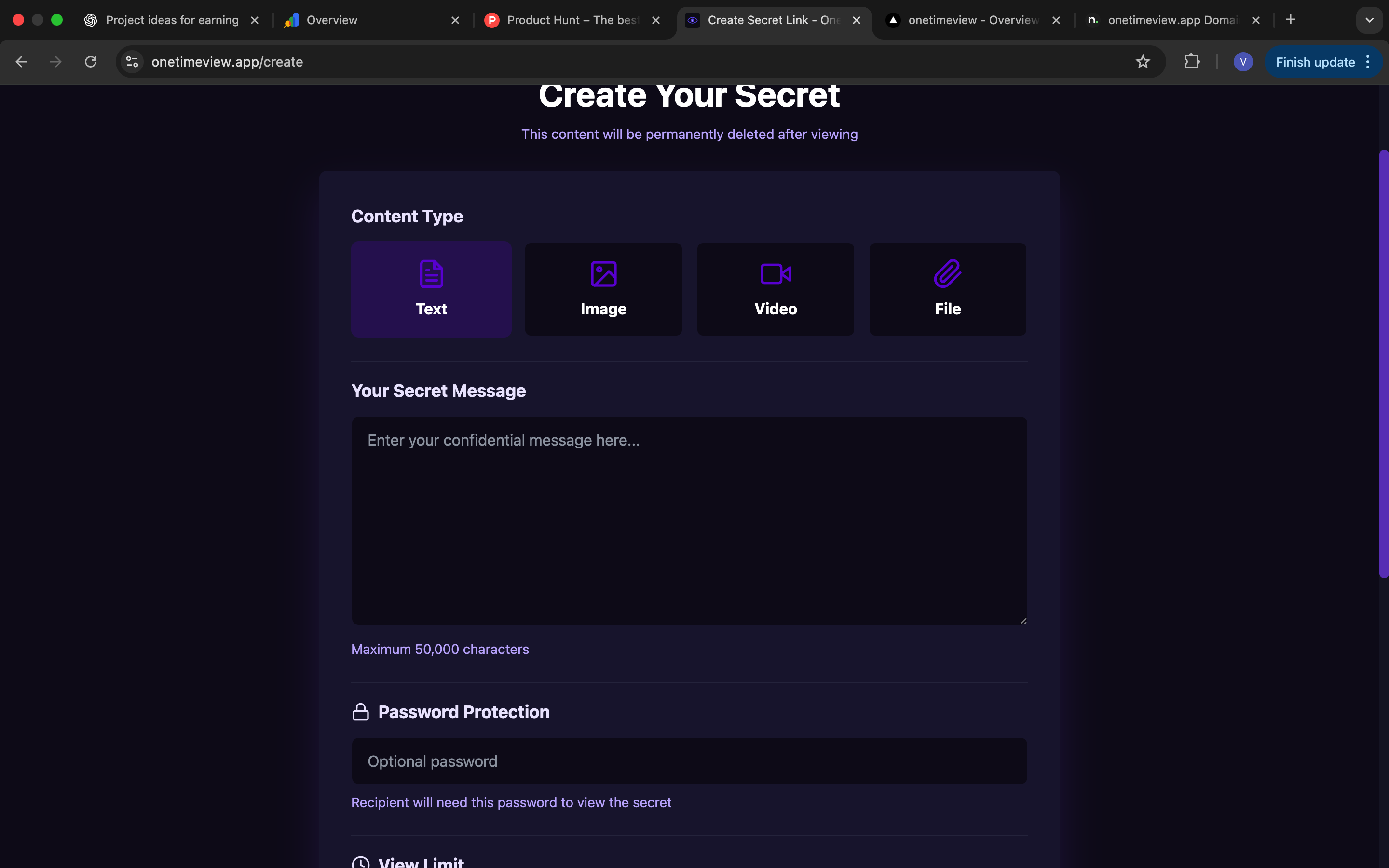This screenshot has height=868, width=1389.
Task: Click the site information icon in address bar
Action: (x=133, y=62)
